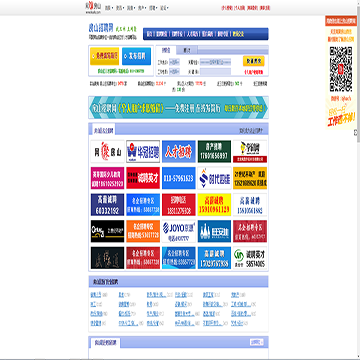
Task: Open the JOYO京惠 logo banner
Action: tap(179, 231)
